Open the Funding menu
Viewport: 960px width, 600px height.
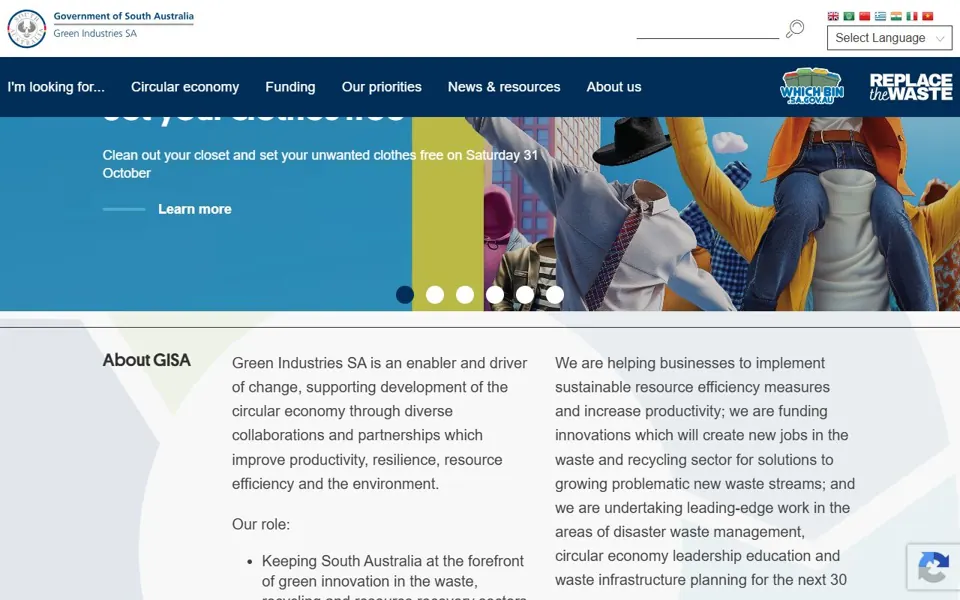click(x=290, y=87)
